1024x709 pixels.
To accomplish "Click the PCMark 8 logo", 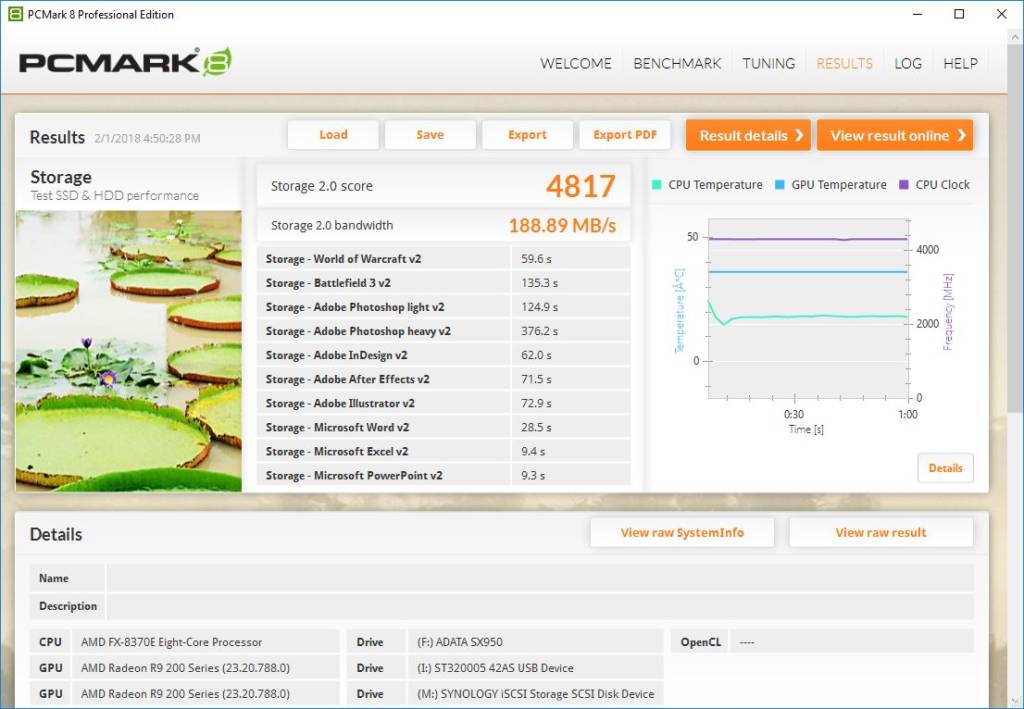I will (x=125, y=62).
